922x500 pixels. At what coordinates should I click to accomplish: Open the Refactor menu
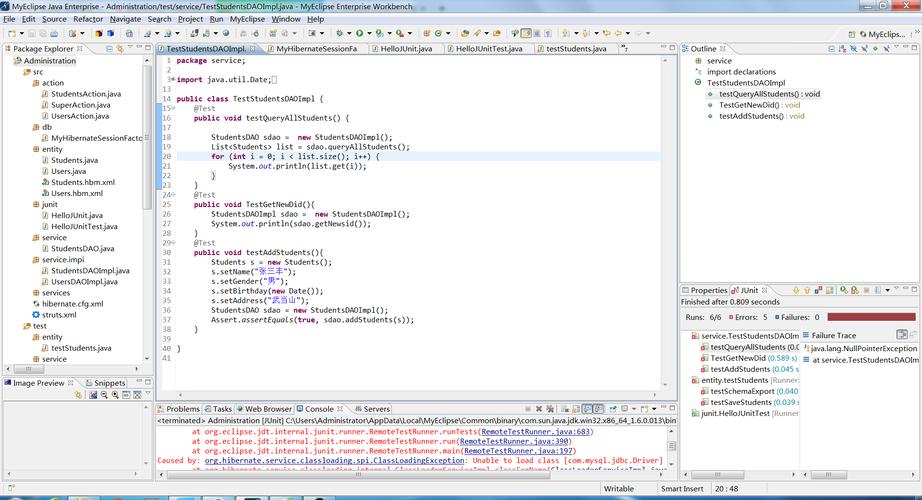tap(88, 19)
